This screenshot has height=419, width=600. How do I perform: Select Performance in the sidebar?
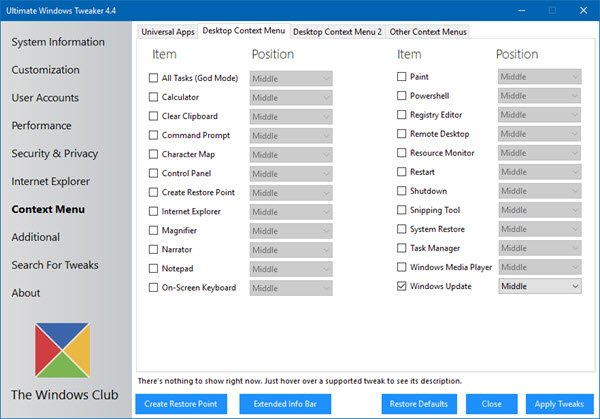point(41,126)
